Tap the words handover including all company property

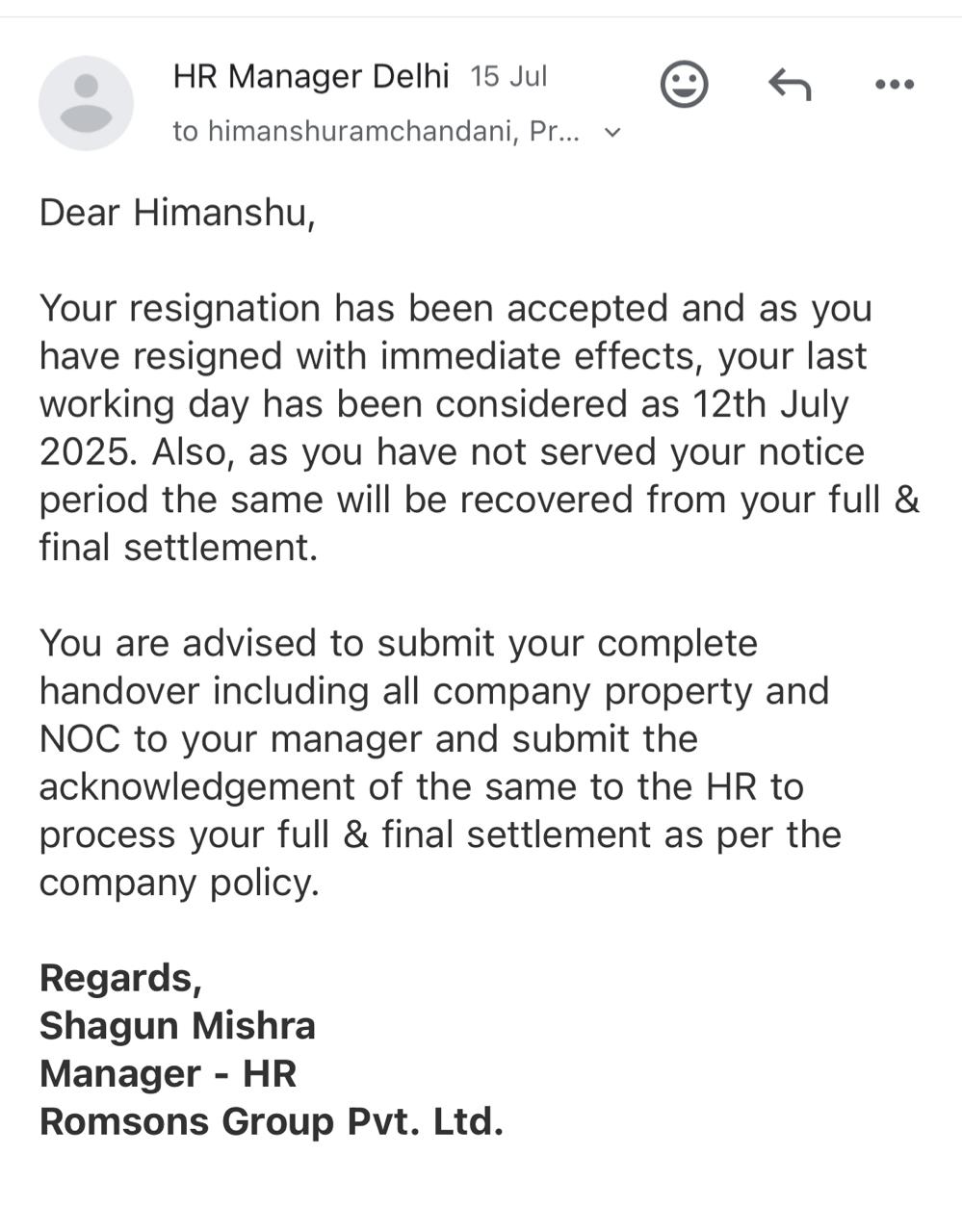tap(433, 691)
